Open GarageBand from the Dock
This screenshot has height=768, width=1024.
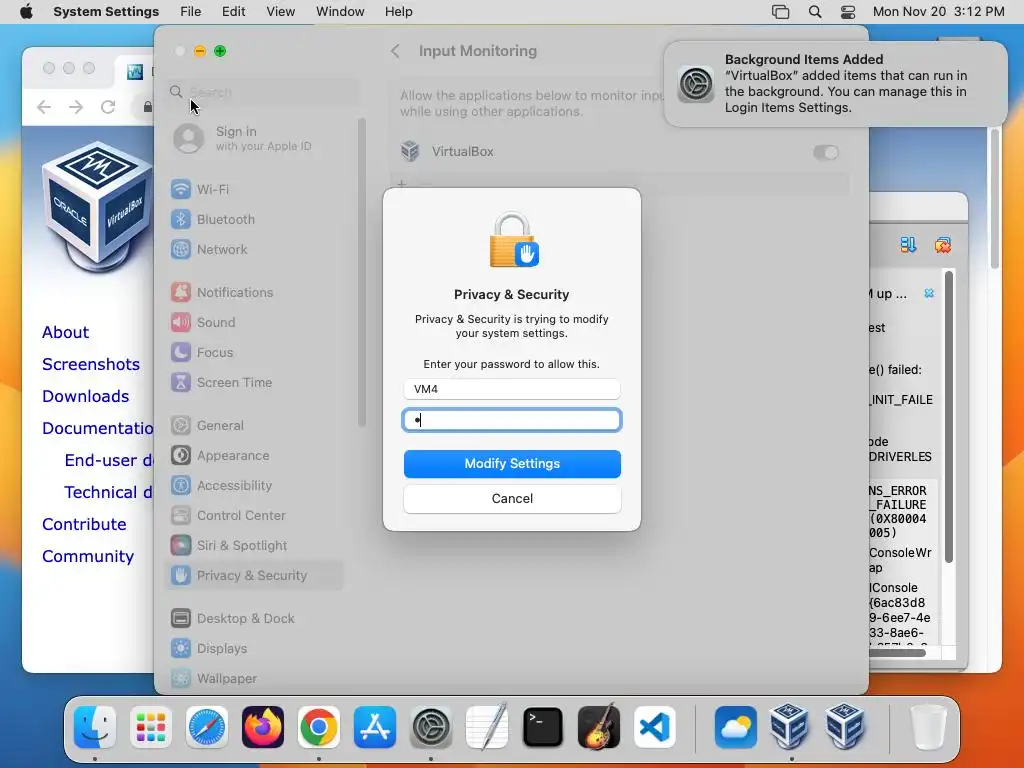[599, 727]
